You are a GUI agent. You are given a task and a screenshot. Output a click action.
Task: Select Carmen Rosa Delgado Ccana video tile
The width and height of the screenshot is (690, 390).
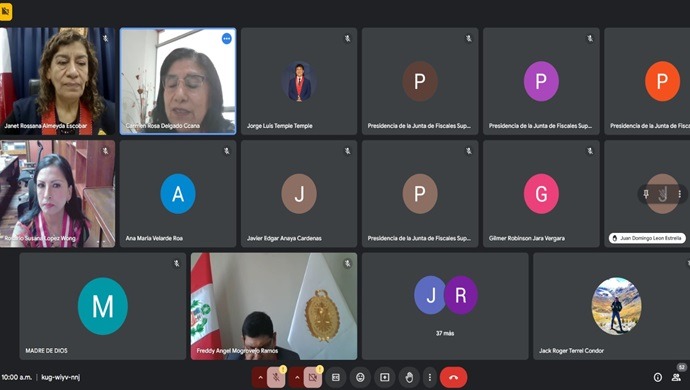click(178, 81)
